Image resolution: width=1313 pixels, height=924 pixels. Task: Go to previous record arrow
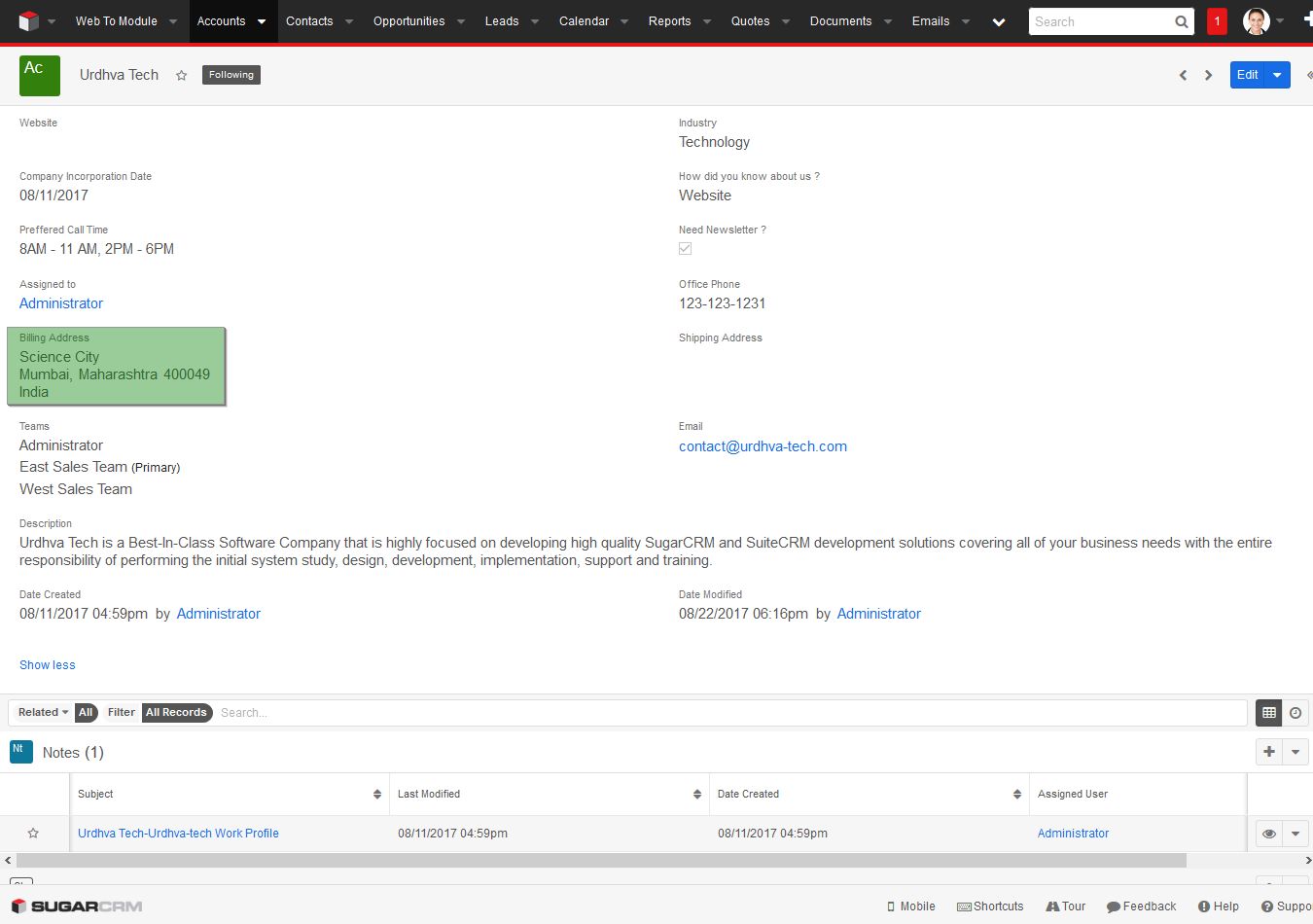(1183, 75)
